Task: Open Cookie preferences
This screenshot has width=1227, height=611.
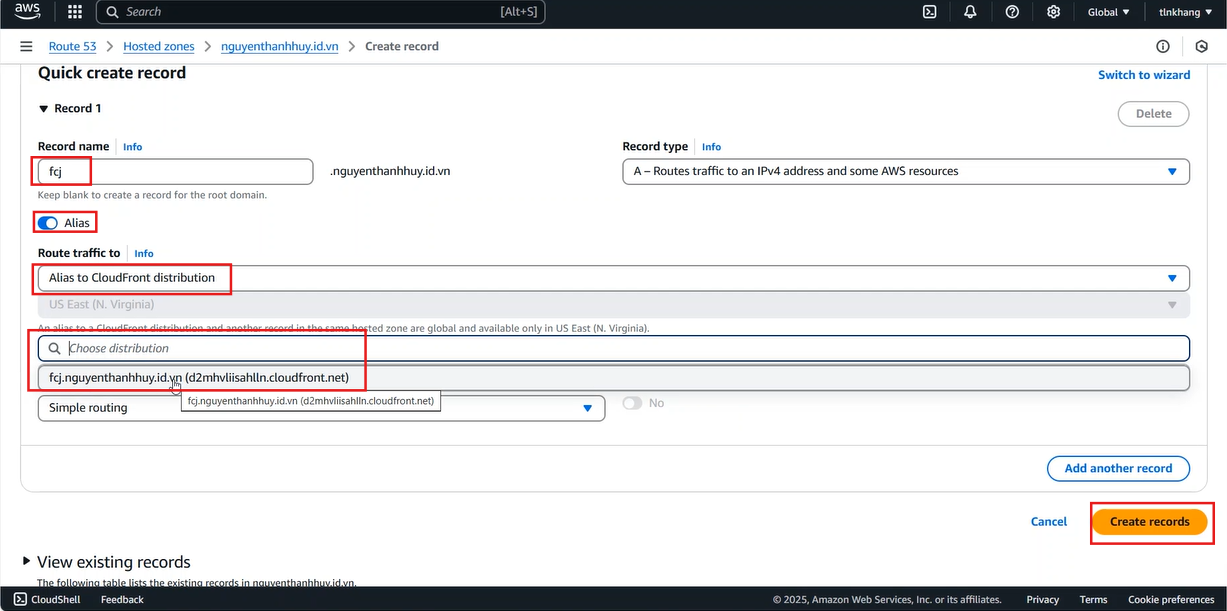Action: coord(1171,600)
